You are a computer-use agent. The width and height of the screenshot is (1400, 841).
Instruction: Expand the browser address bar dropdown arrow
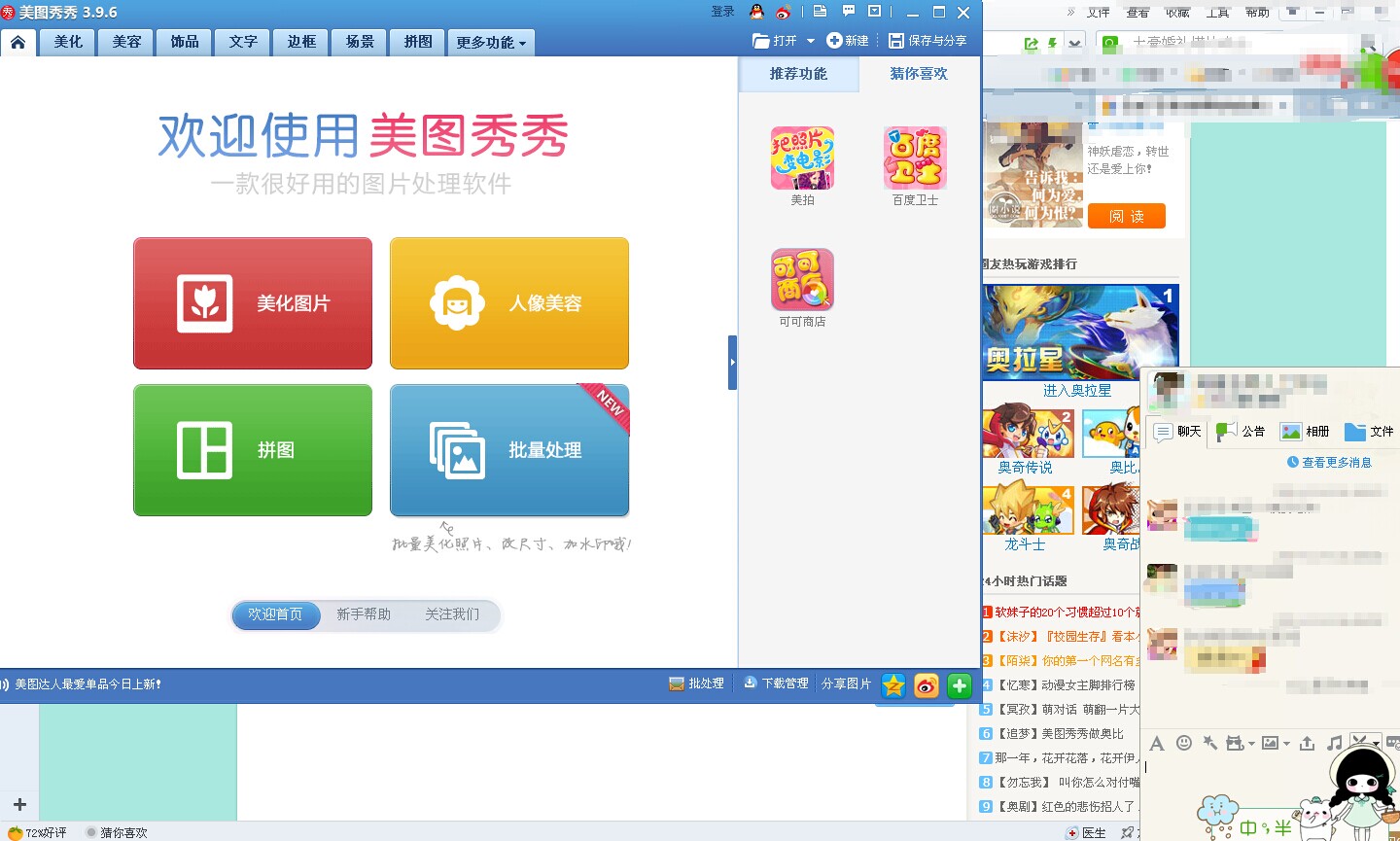point(1074,43)
